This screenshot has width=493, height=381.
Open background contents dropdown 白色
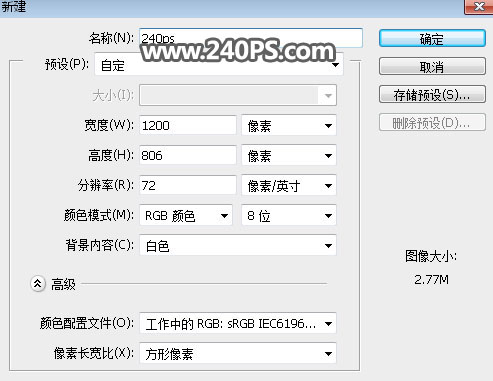[238, 245]
